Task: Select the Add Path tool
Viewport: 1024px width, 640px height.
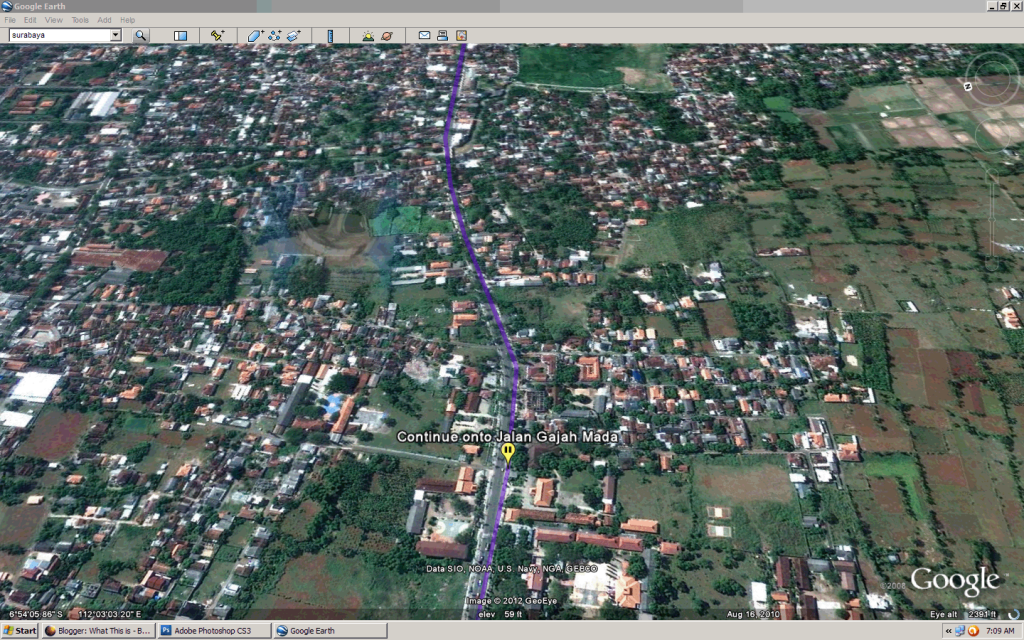Action: pyautogui.click(x=273, y=35)
